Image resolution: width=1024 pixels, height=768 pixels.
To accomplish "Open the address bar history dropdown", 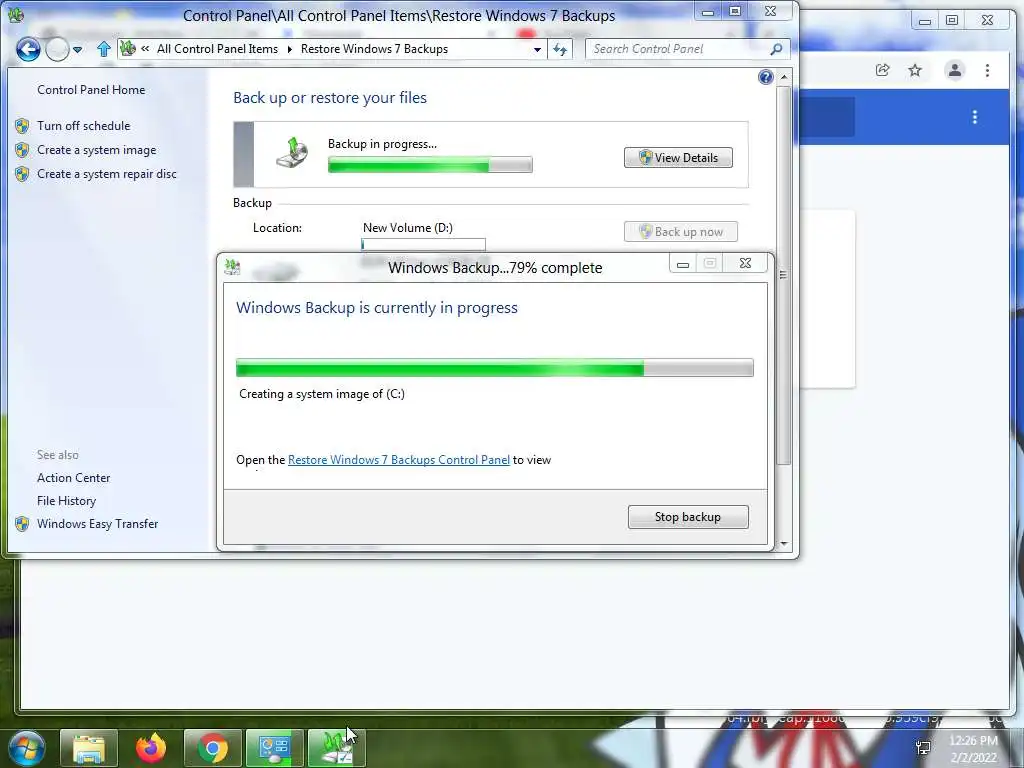I will pos(537,49).
